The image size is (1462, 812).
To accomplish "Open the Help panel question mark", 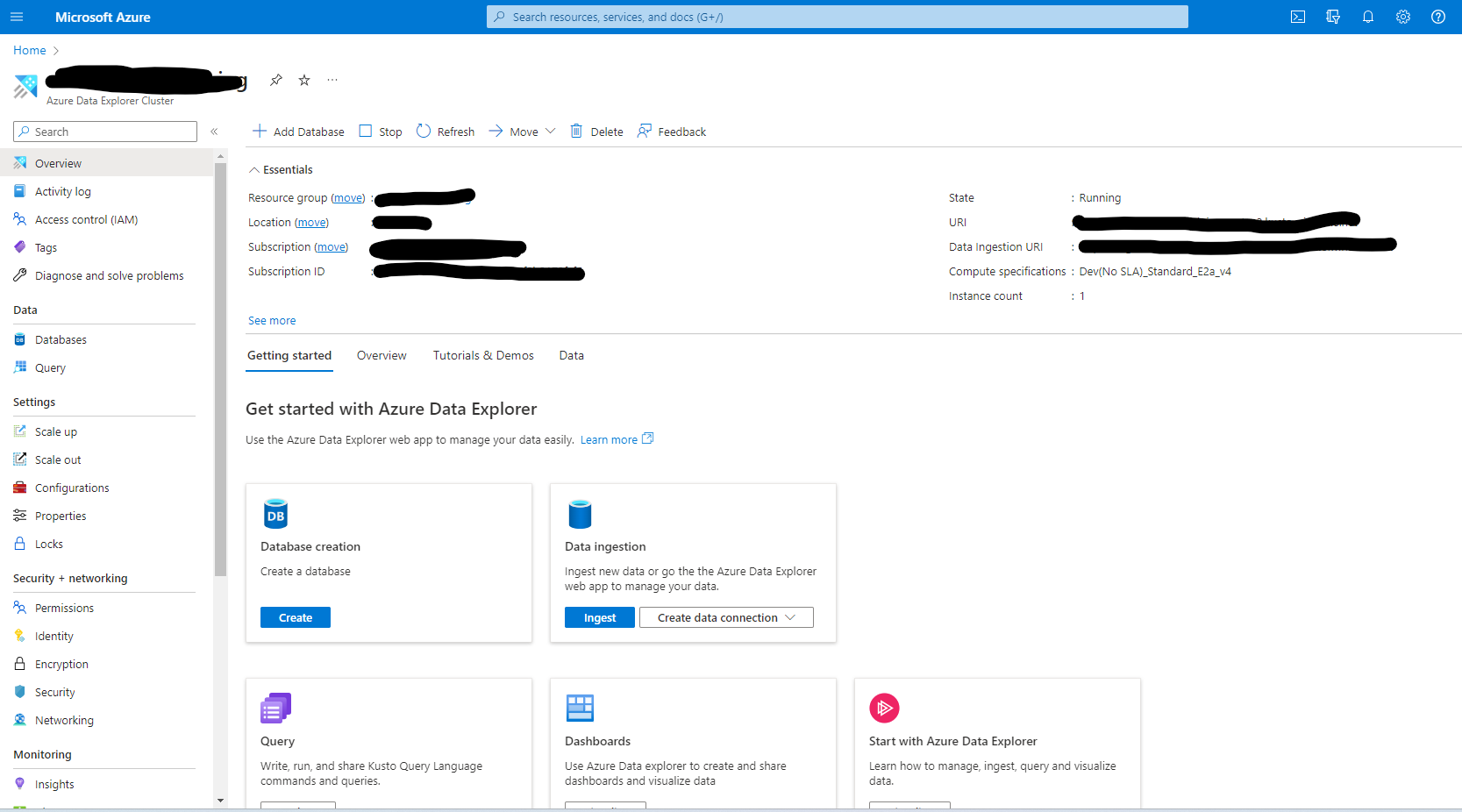I will coord(1437,17).
